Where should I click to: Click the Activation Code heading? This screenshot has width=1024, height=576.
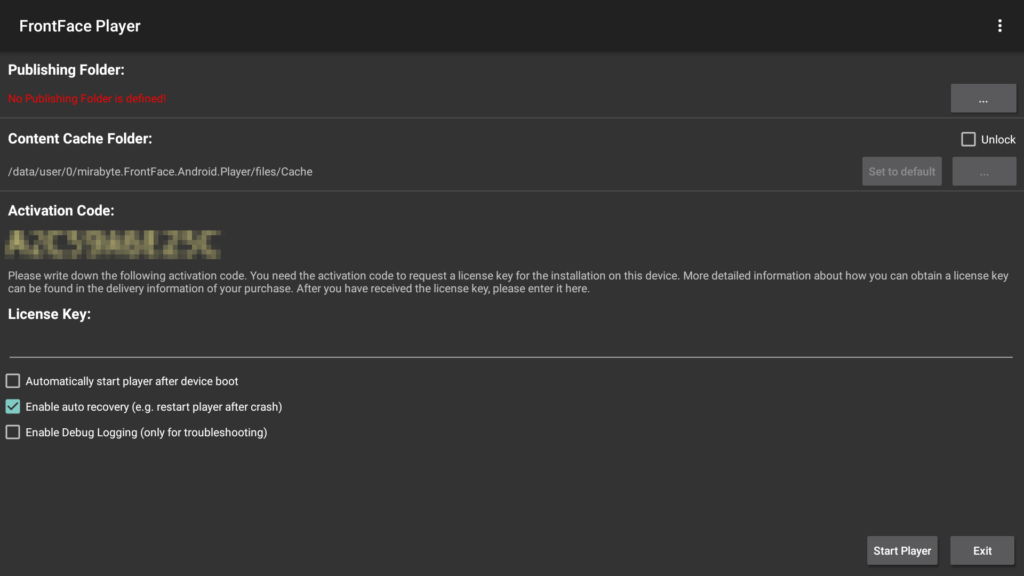pos(61,210)
